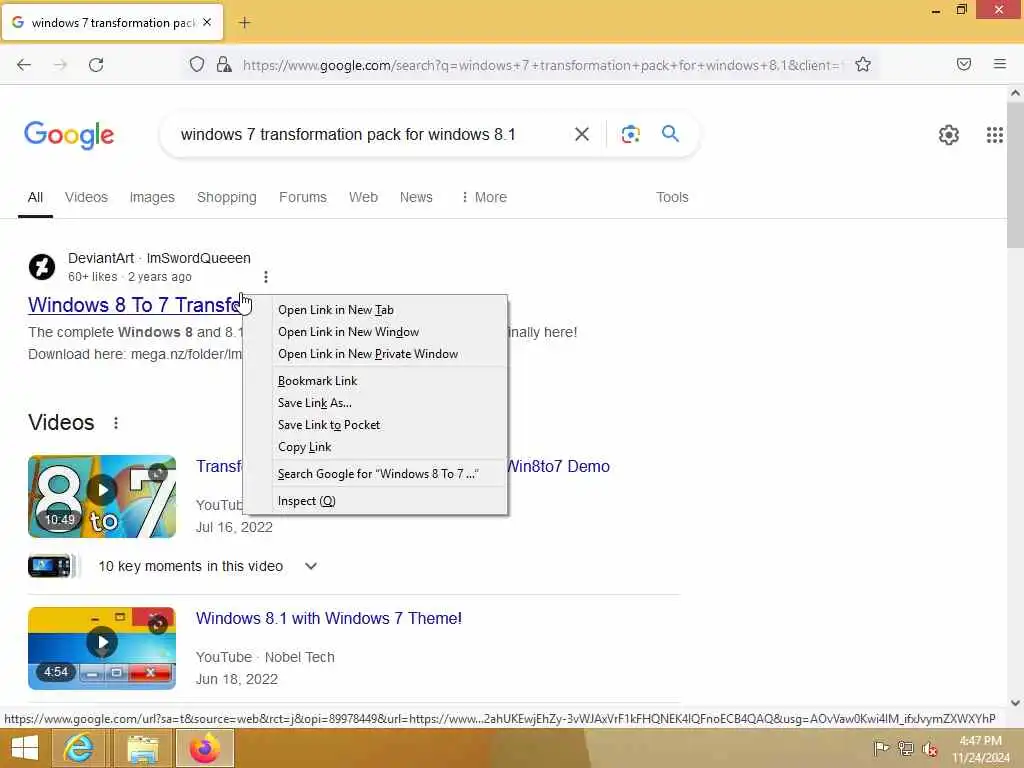
Task: Switch to the Shopping results tab
Action: (227, 197)
